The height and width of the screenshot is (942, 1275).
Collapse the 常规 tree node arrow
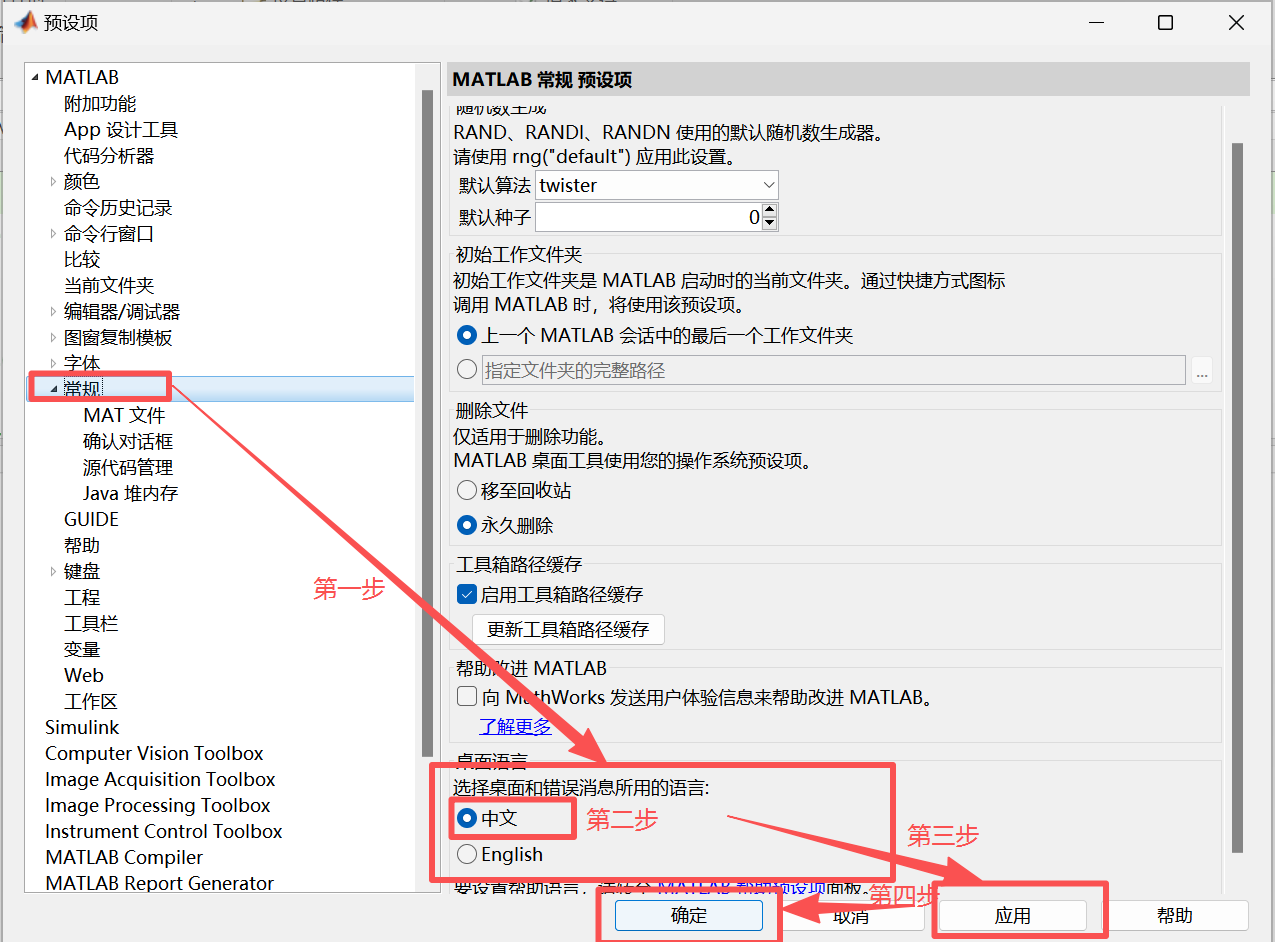click(x=54, y=390)
